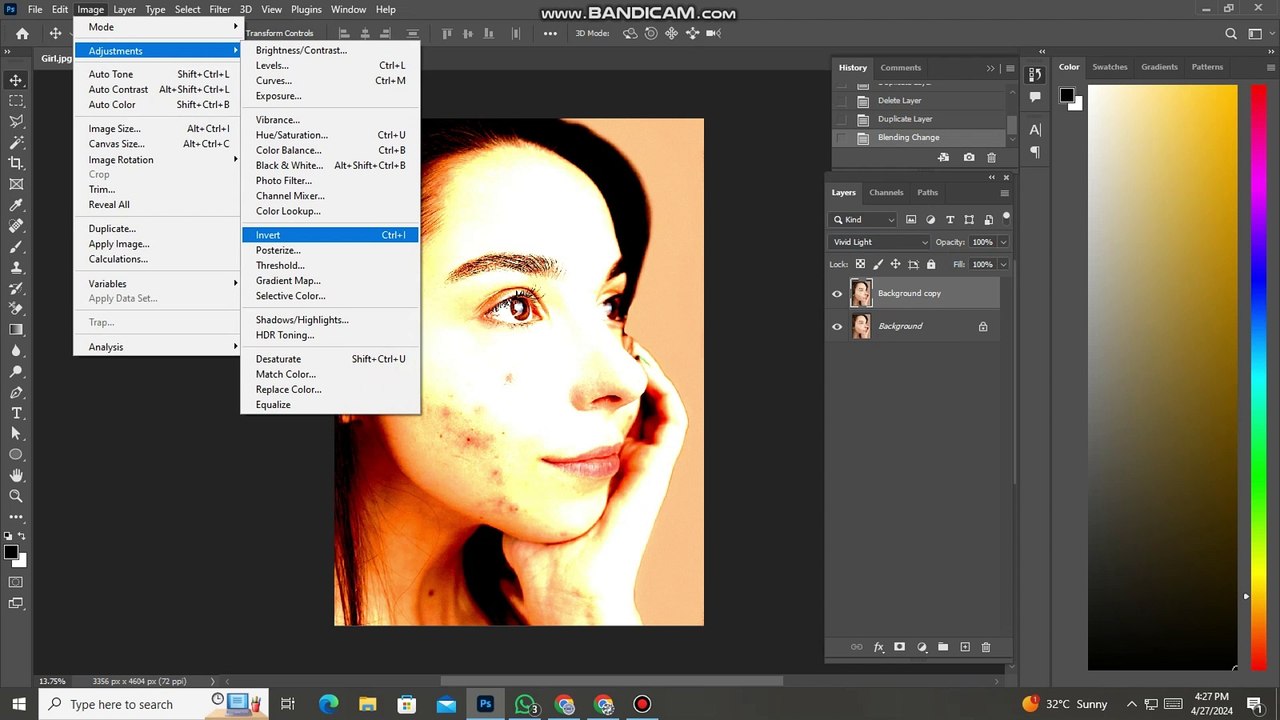
Task: Open the Kind filter dropdown in Layers
Action: tap(862, 220)
